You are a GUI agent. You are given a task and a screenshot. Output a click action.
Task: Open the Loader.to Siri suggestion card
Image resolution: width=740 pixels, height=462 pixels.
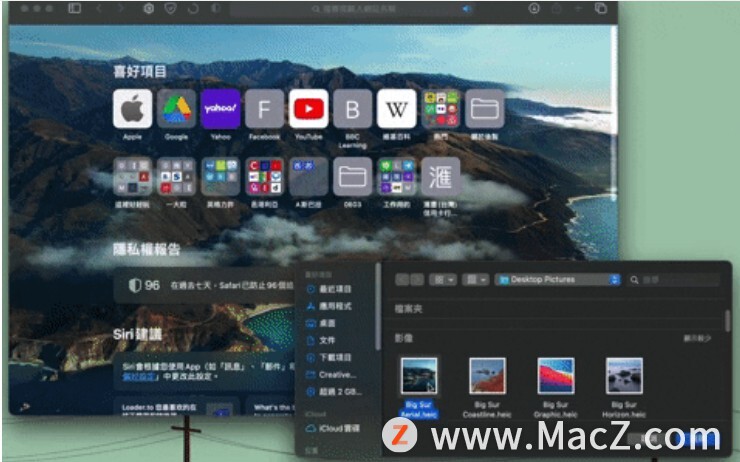(176, 407)
